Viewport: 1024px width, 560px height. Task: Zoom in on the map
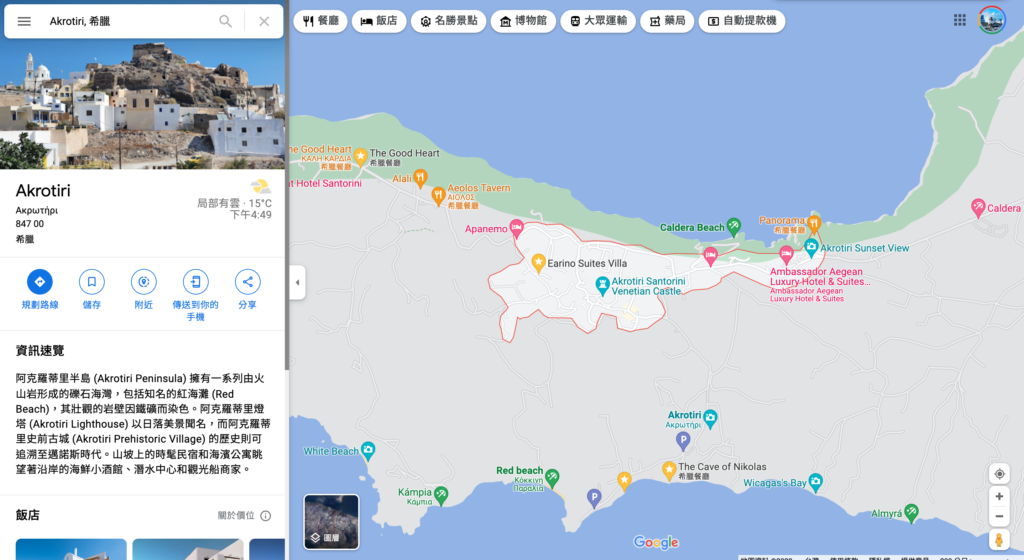998,497
